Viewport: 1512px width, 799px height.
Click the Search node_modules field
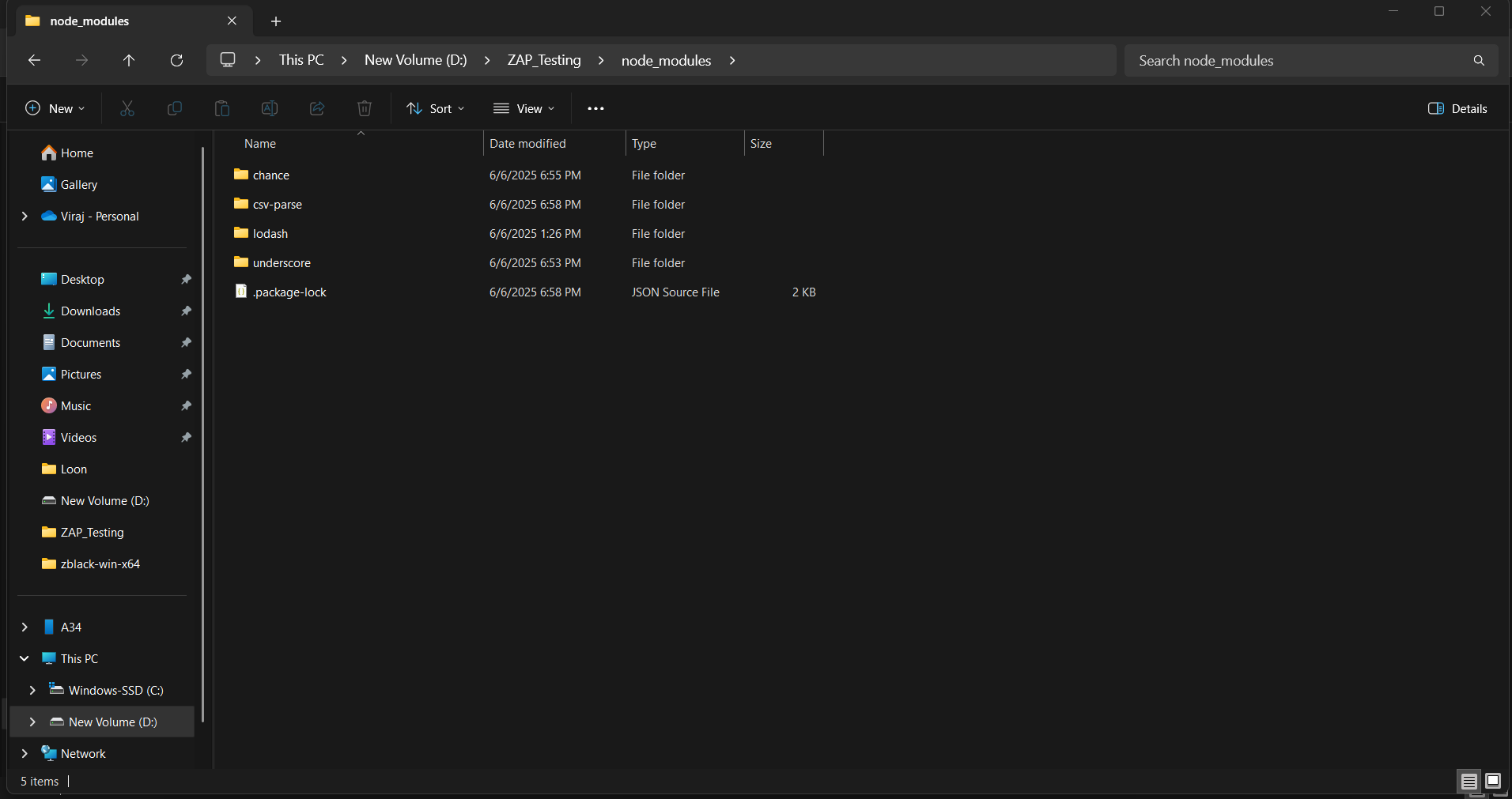[x=1297, y=60]
